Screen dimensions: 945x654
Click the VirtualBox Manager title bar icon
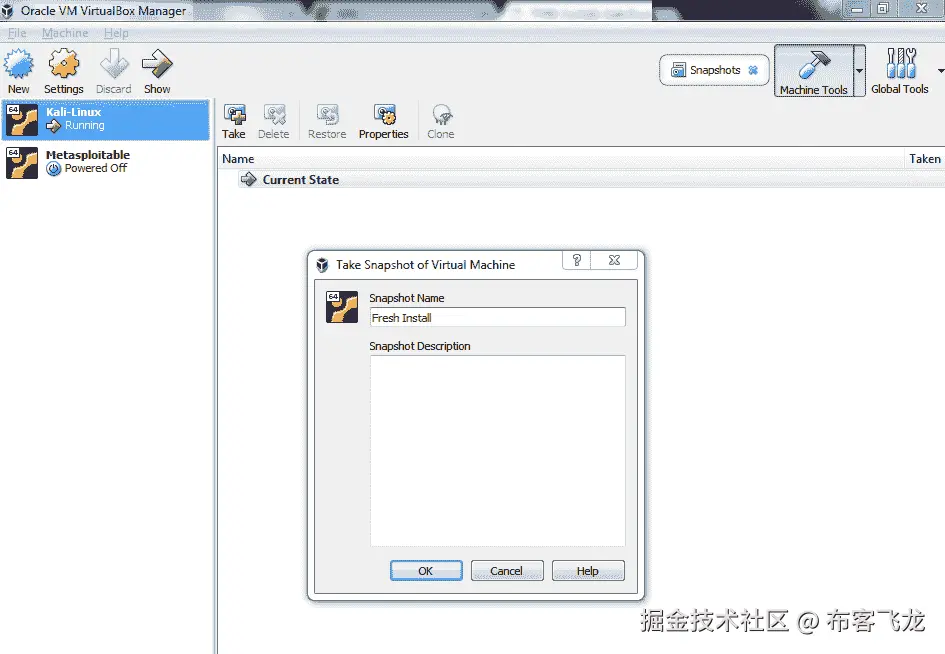(x=7, y=10)
